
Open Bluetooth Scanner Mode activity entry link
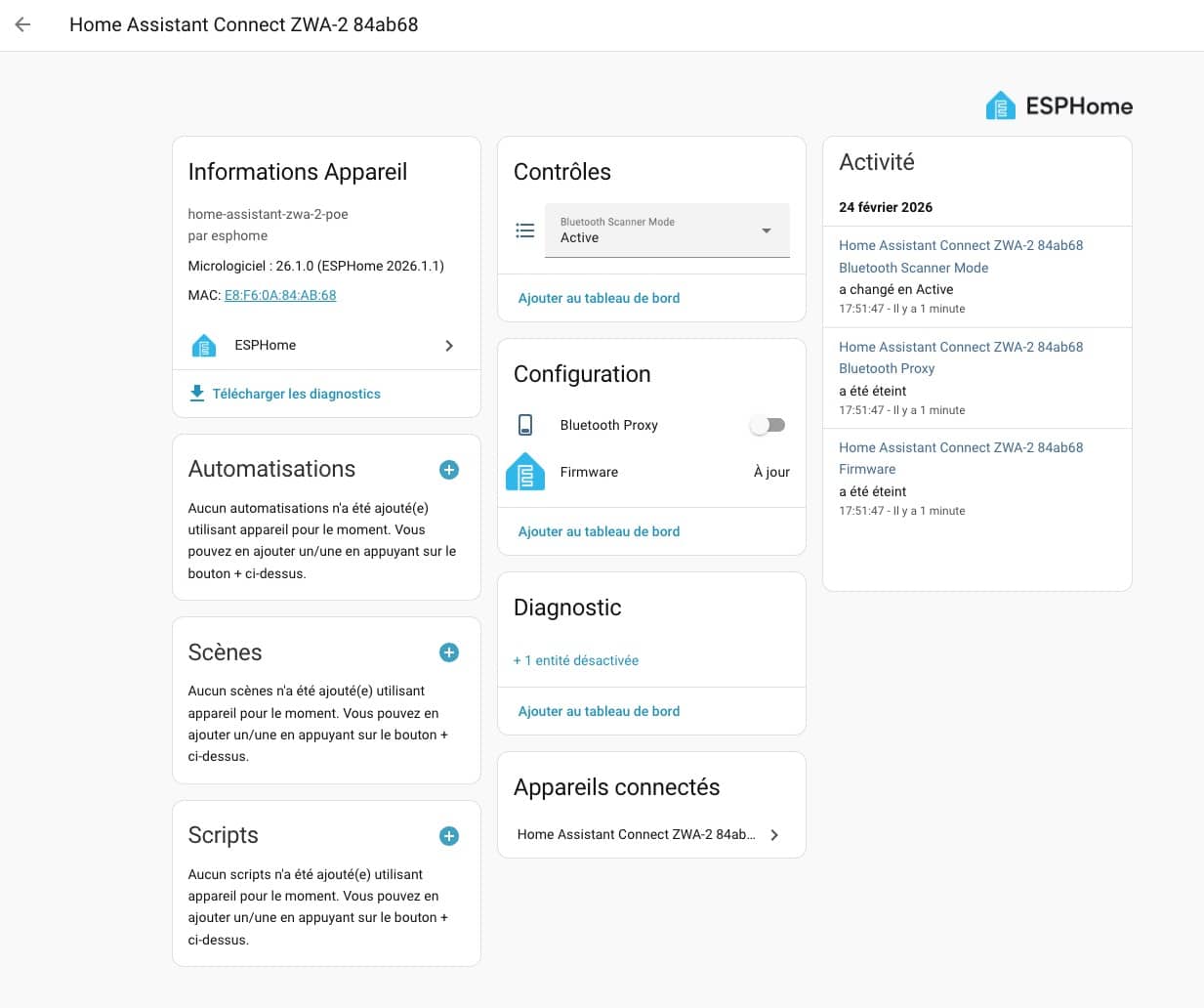pos(913,268)
